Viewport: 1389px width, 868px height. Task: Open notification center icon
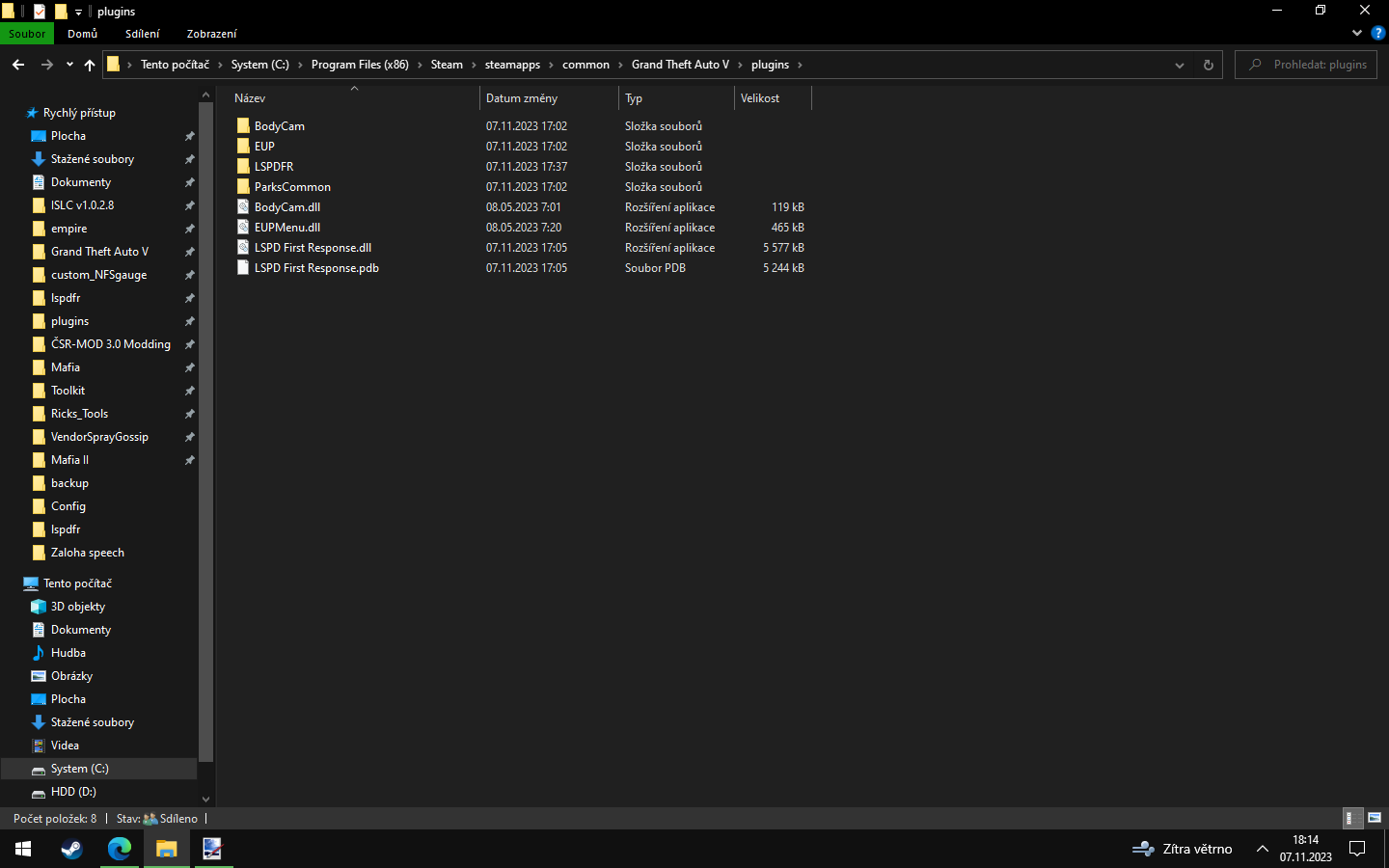coord(1357,849)
